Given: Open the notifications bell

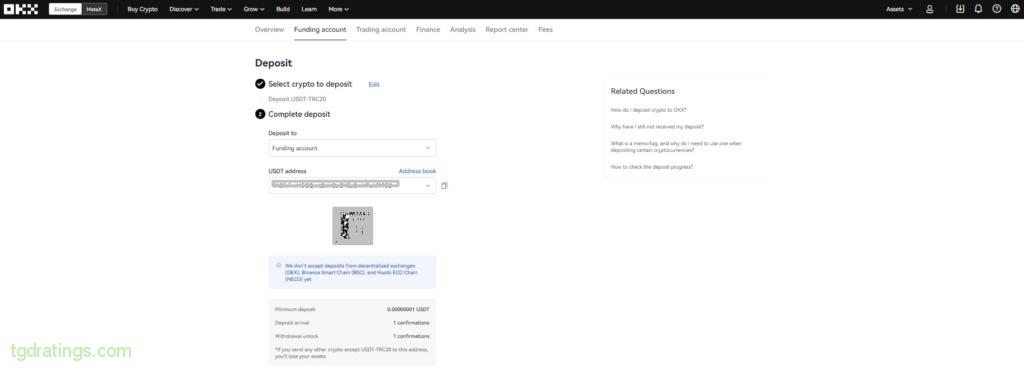Looking at the screenshot, I should [978, 9].
